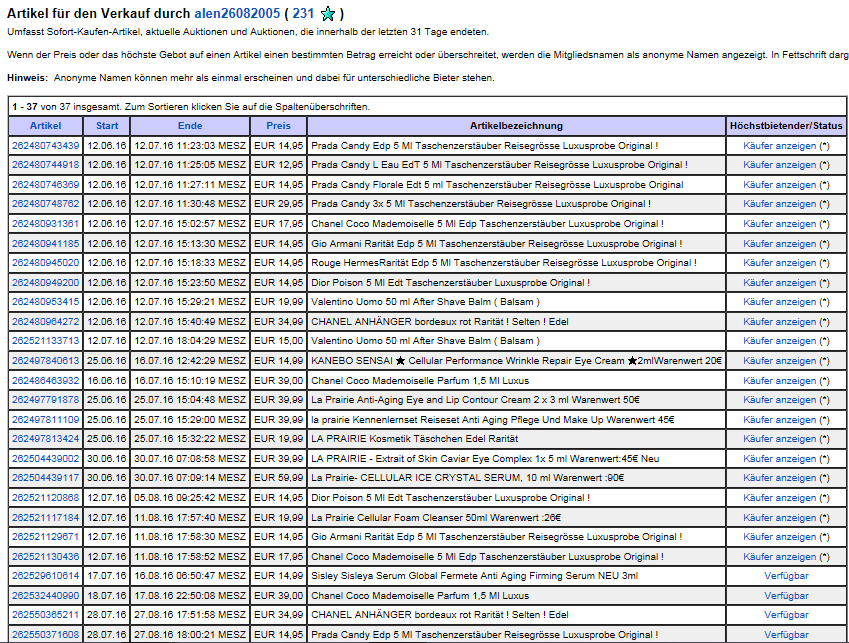Show buyer for Rouge Hermes row

pyautogui.click(x=779, y=263)
